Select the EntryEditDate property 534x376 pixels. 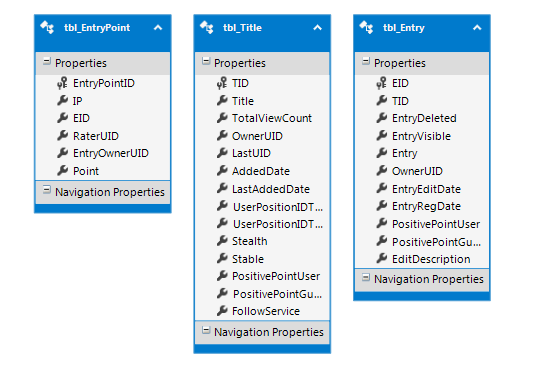426,189
